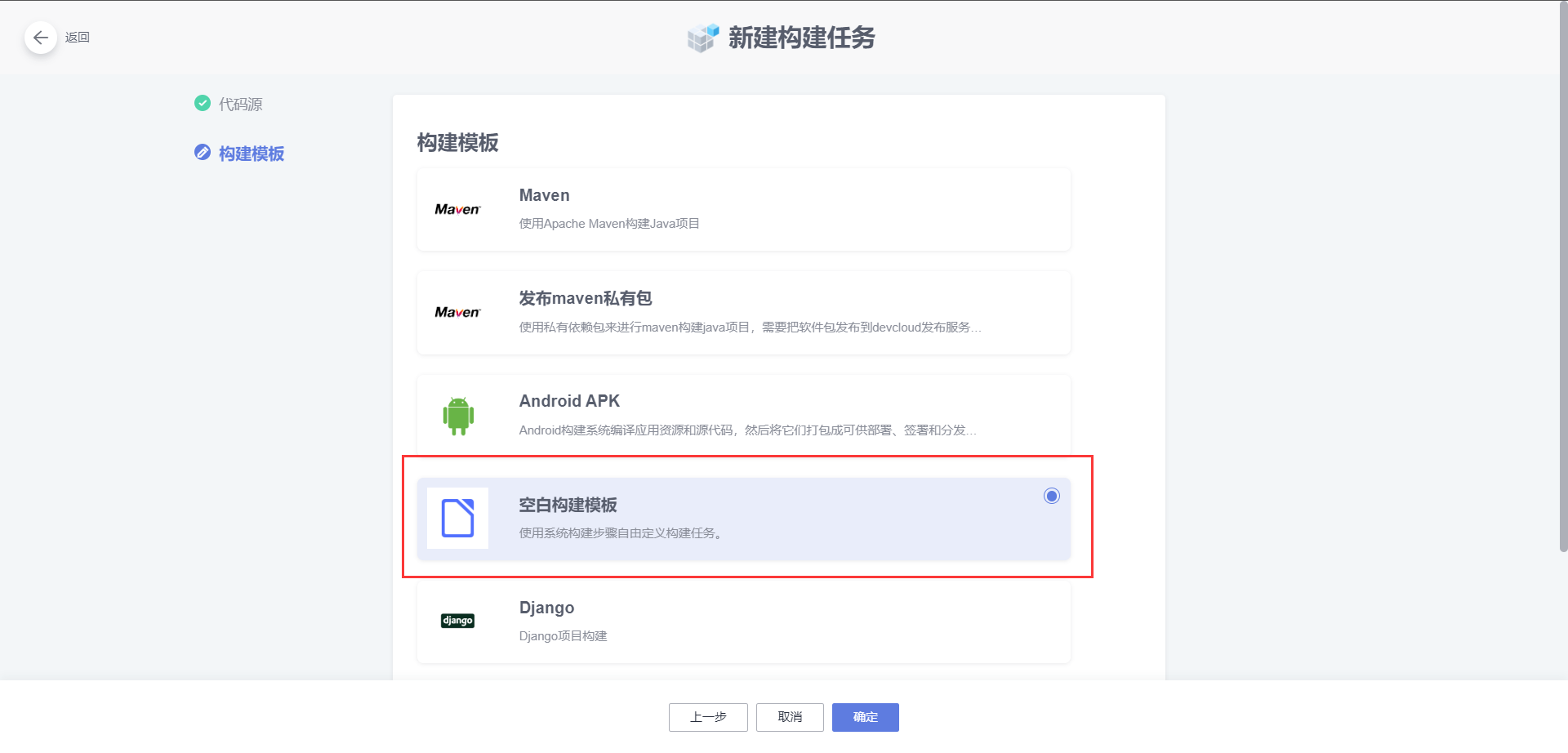Select the 发布maven私有包 template card
The image size is (1568, 753).
pyautogui.click(x=742, y=312)
